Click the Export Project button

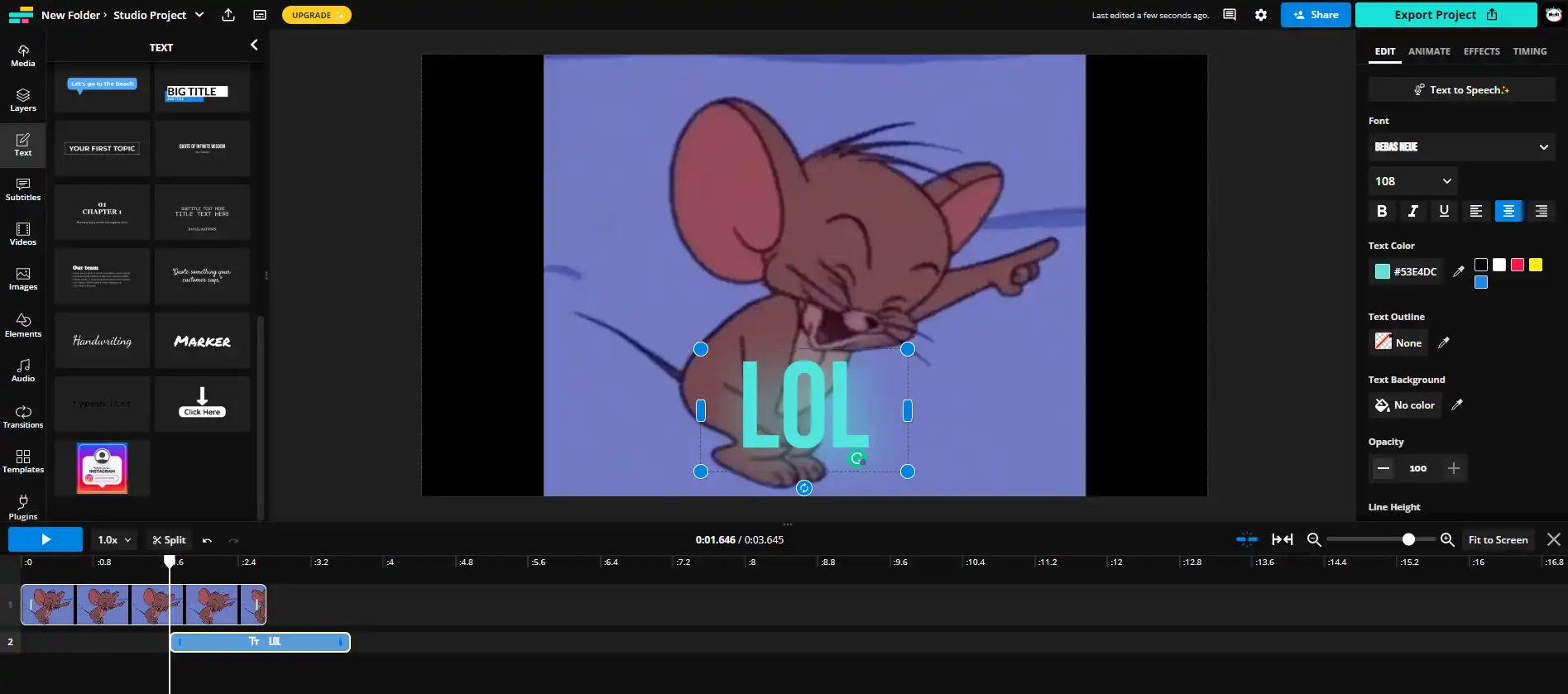1446,15
